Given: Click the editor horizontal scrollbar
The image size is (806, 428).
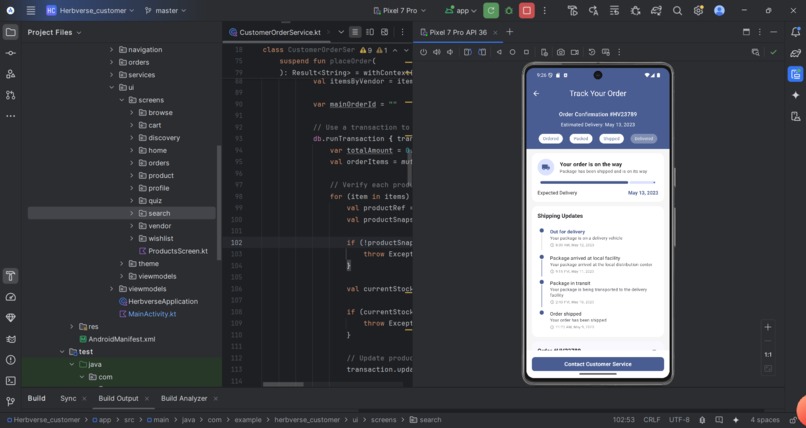Looking at the screenshot, I should [x=283, y=384].
